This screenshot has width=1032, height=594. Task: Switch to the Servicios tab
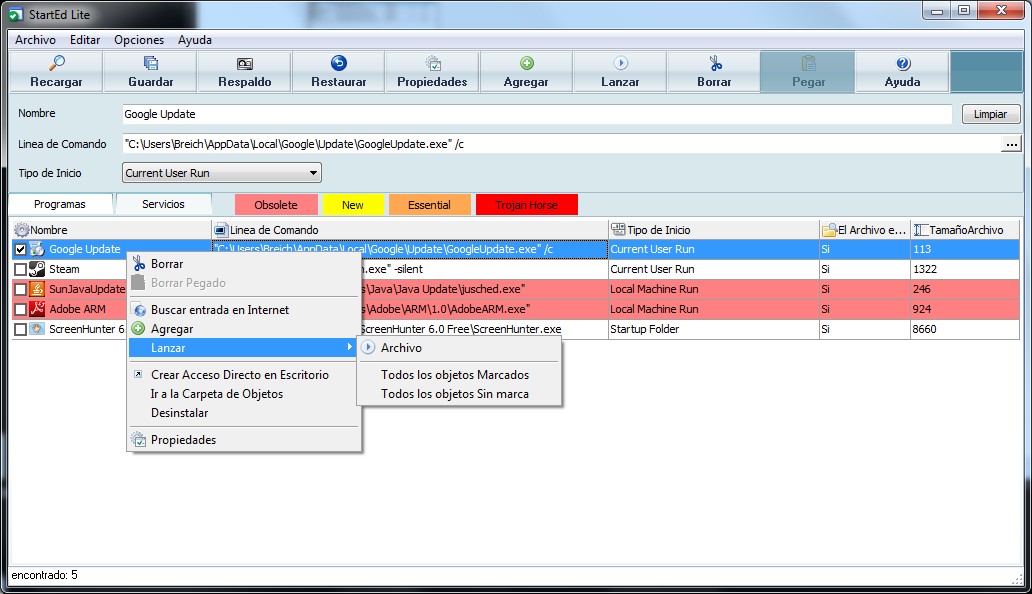tap(163, 204)
